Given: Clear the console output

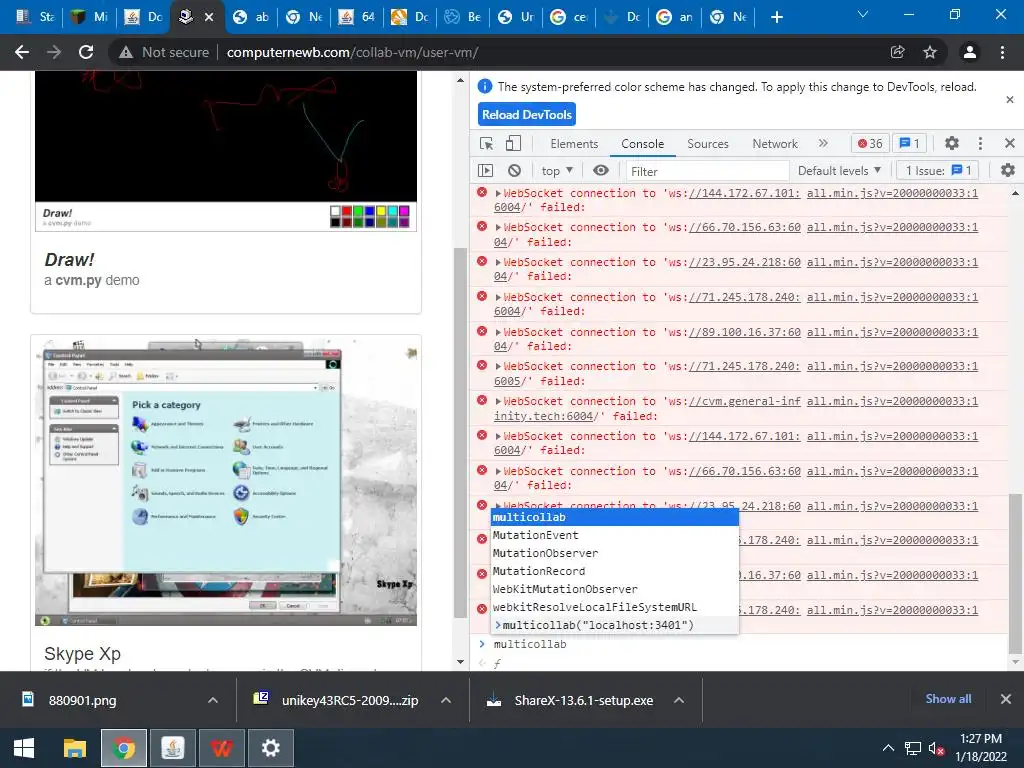Looking at the screenshot, I should pos(515,170).
